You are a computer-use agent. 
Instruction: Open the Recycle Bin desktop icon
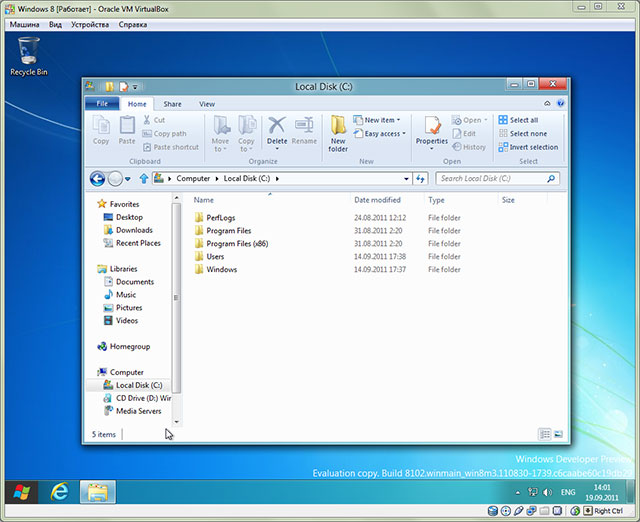click(29, 56)
